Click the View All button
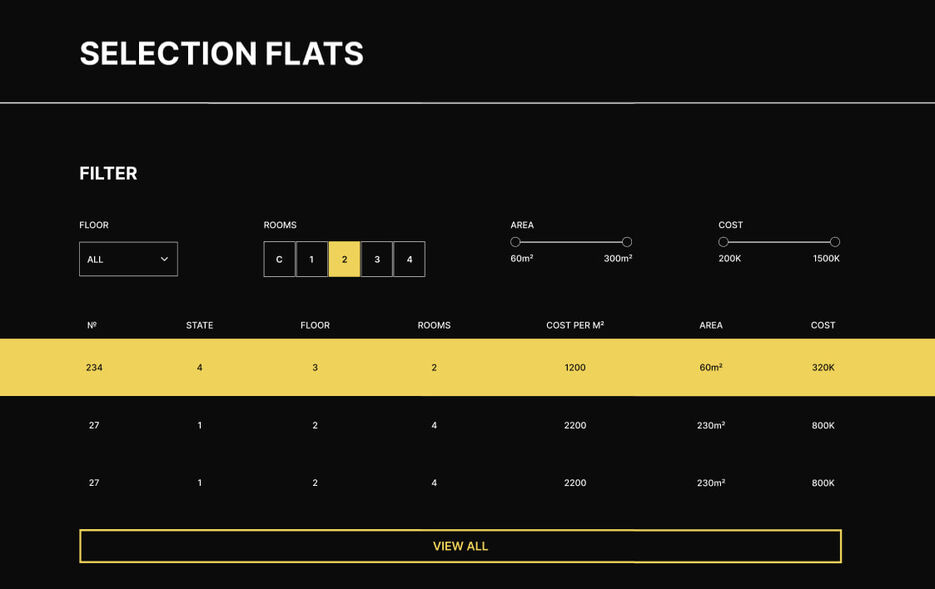Viewport: 935px width, 589px height. tap(460, 546)
